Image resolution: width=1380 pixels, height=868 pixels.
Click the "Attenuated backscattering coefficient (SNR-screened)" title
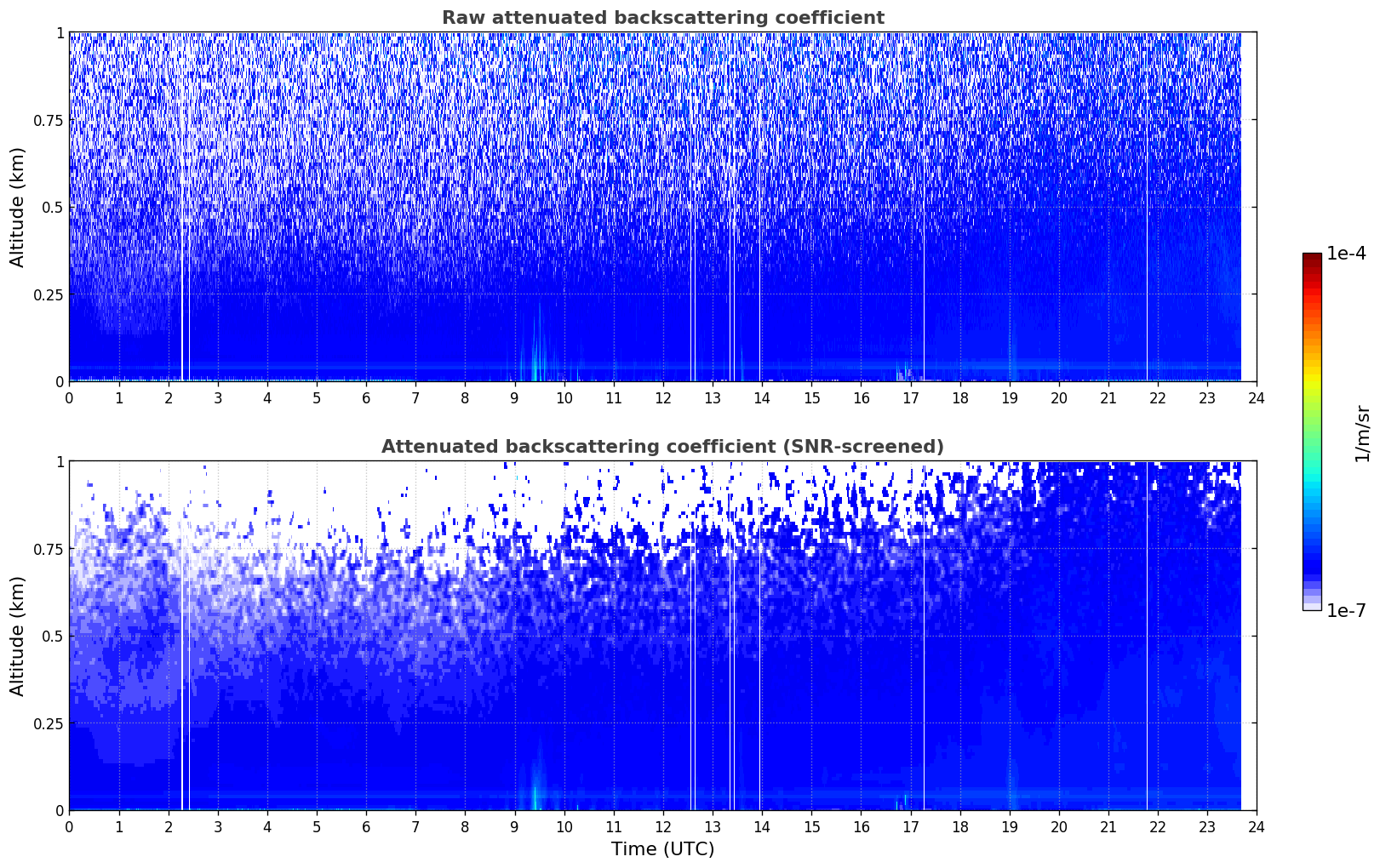[662, 447]
